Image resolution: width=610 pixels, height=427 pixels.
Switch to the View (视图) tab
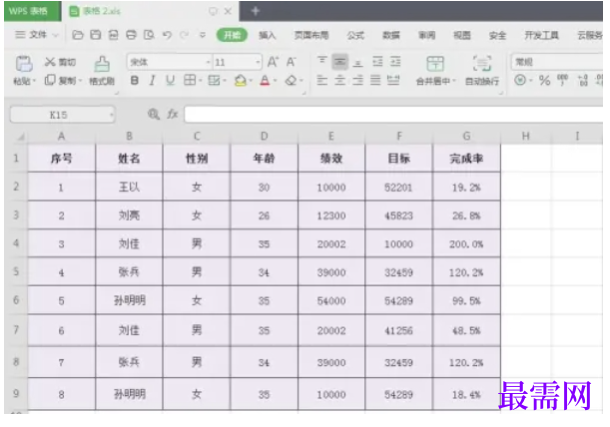pyautogui.click(x=462, y=35)
